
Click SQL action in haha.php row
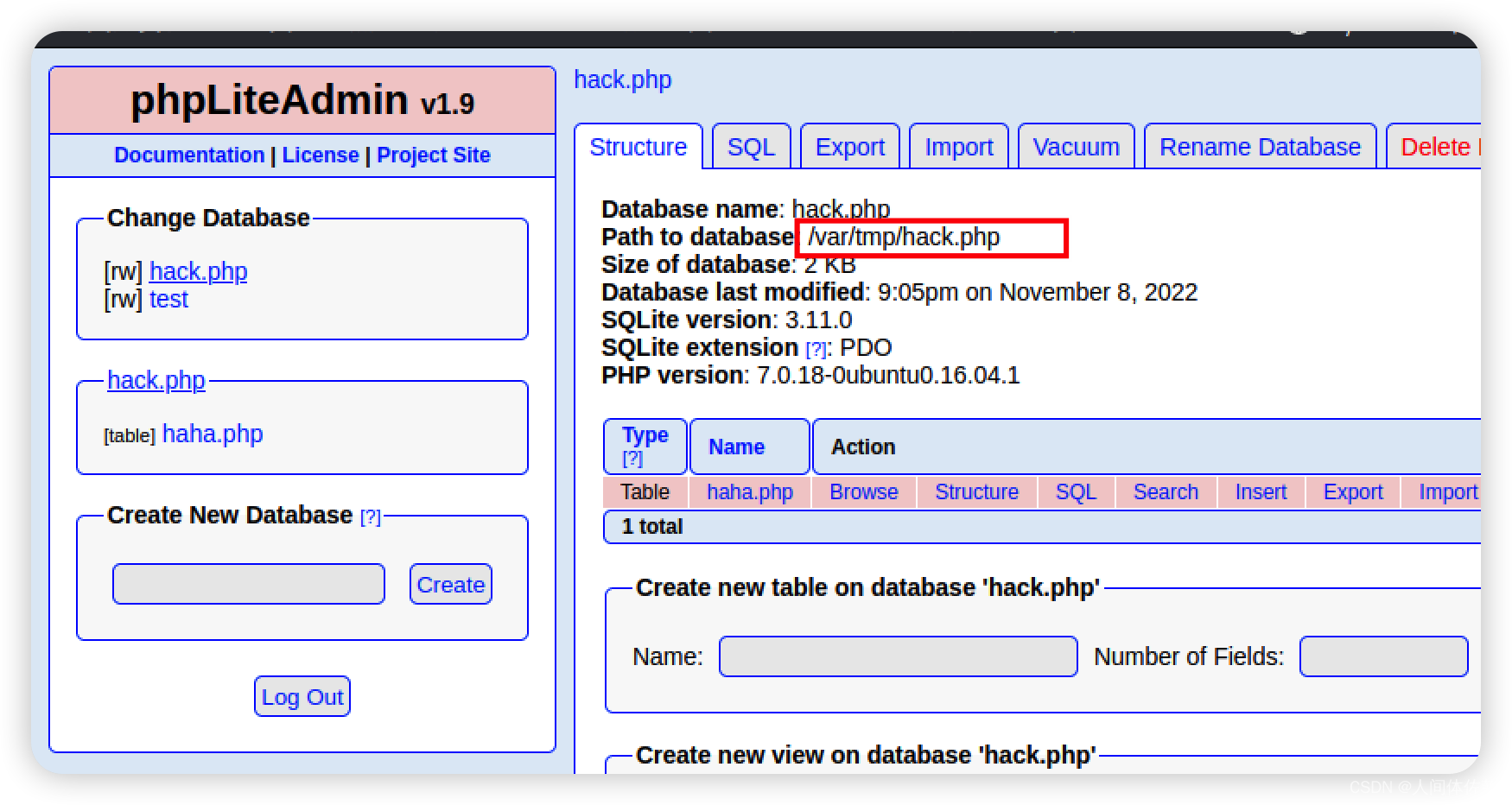pyautogui.click(x=1076, y=491)
